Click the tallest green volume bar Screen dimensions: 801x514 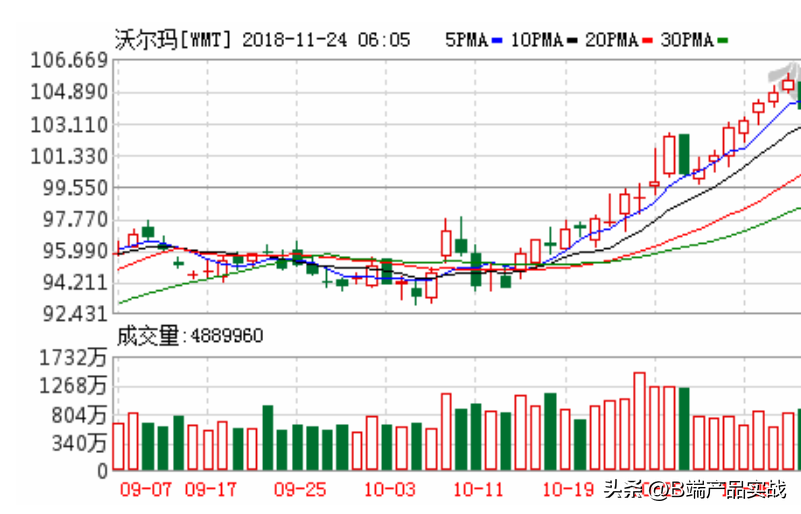pyautogui.click(x=684, y=429)
